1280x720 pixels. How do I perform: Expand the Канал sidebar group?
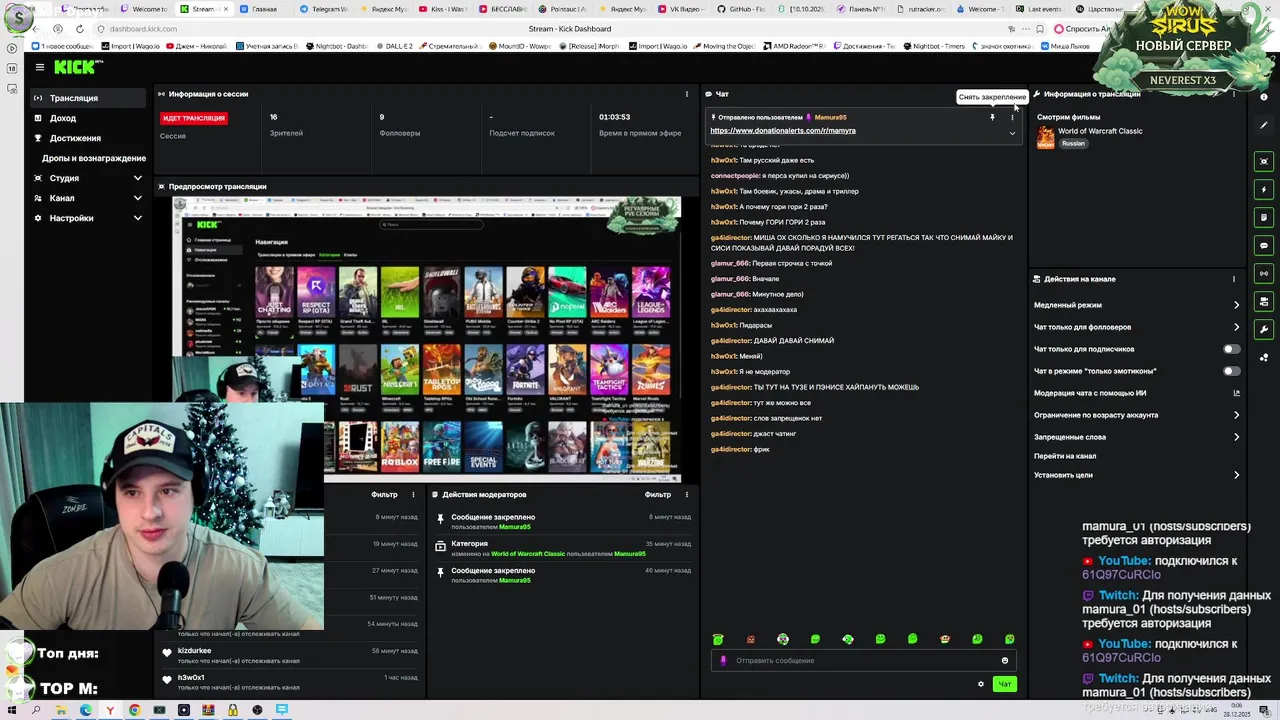pyautogui.click(x=88, y=198)
